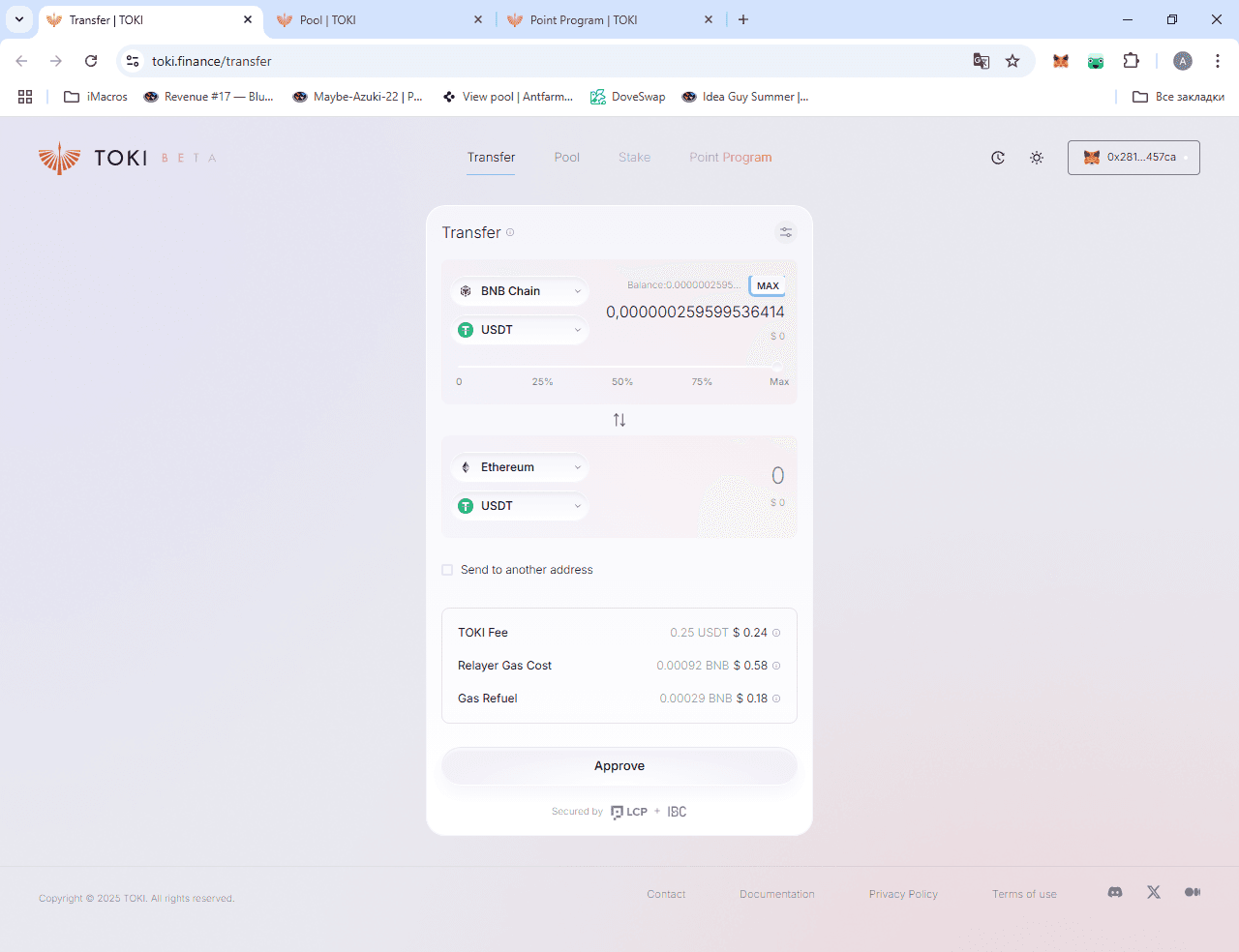Screen dimensions: 1239x952
Task: Open tab search dropdown arrow
Action: click(19, 19)
